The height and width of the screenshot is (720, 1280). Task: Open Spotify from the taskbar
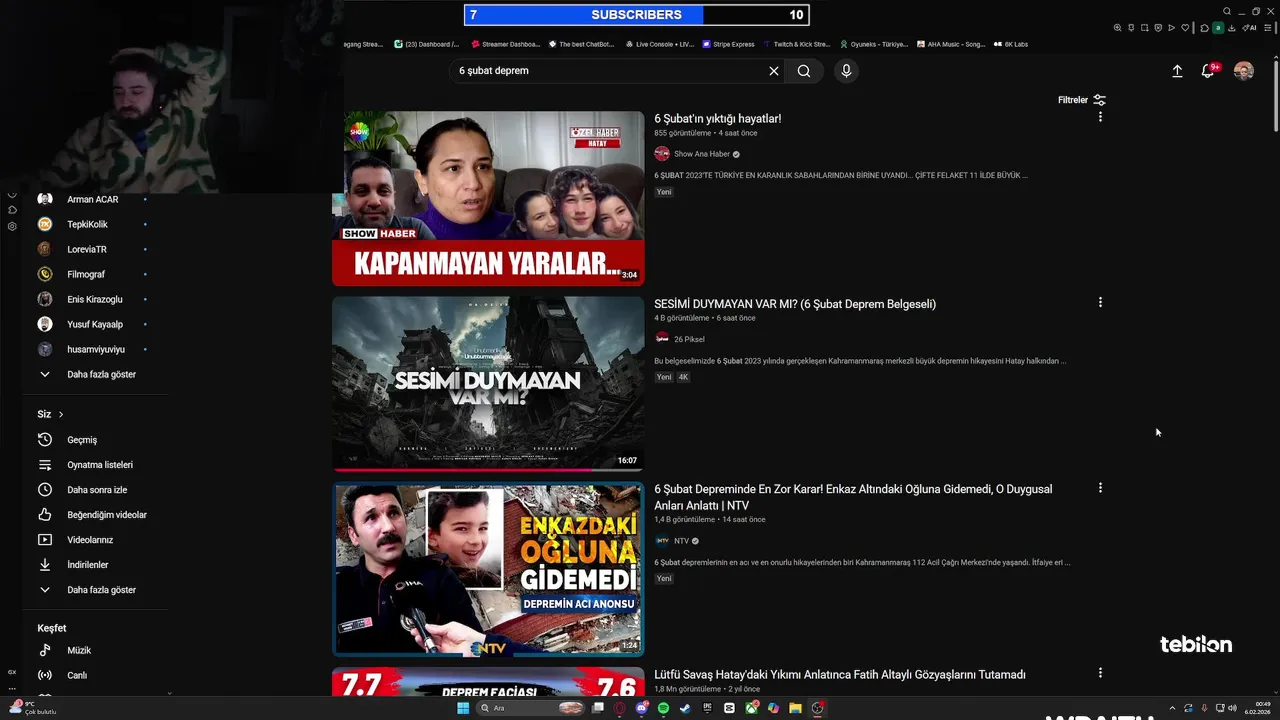[663, 708]
